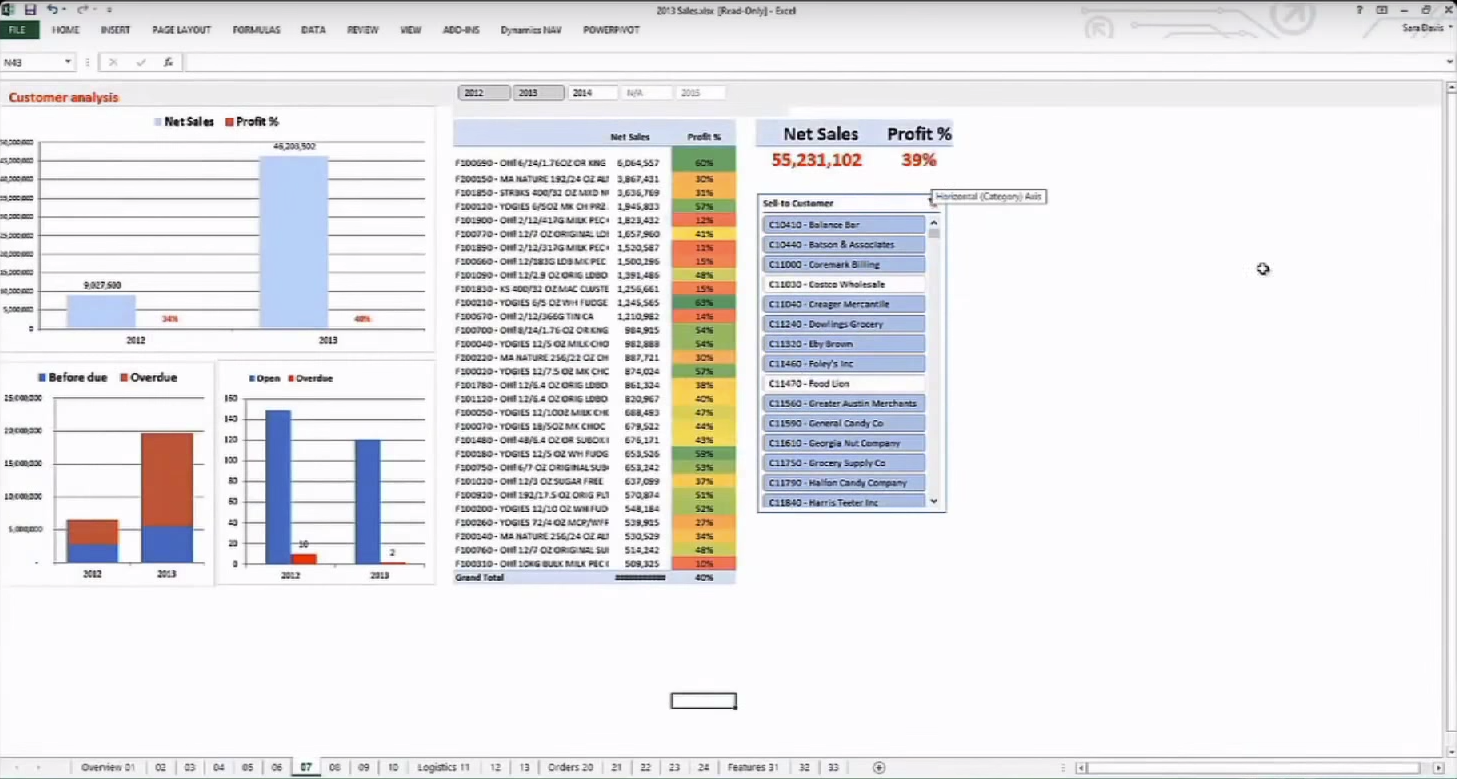The width and height of the screenshot is (1457, 779).
Task: Toggle slicer item C11750 - Grocery Supply Co
Action: (844, 463)
